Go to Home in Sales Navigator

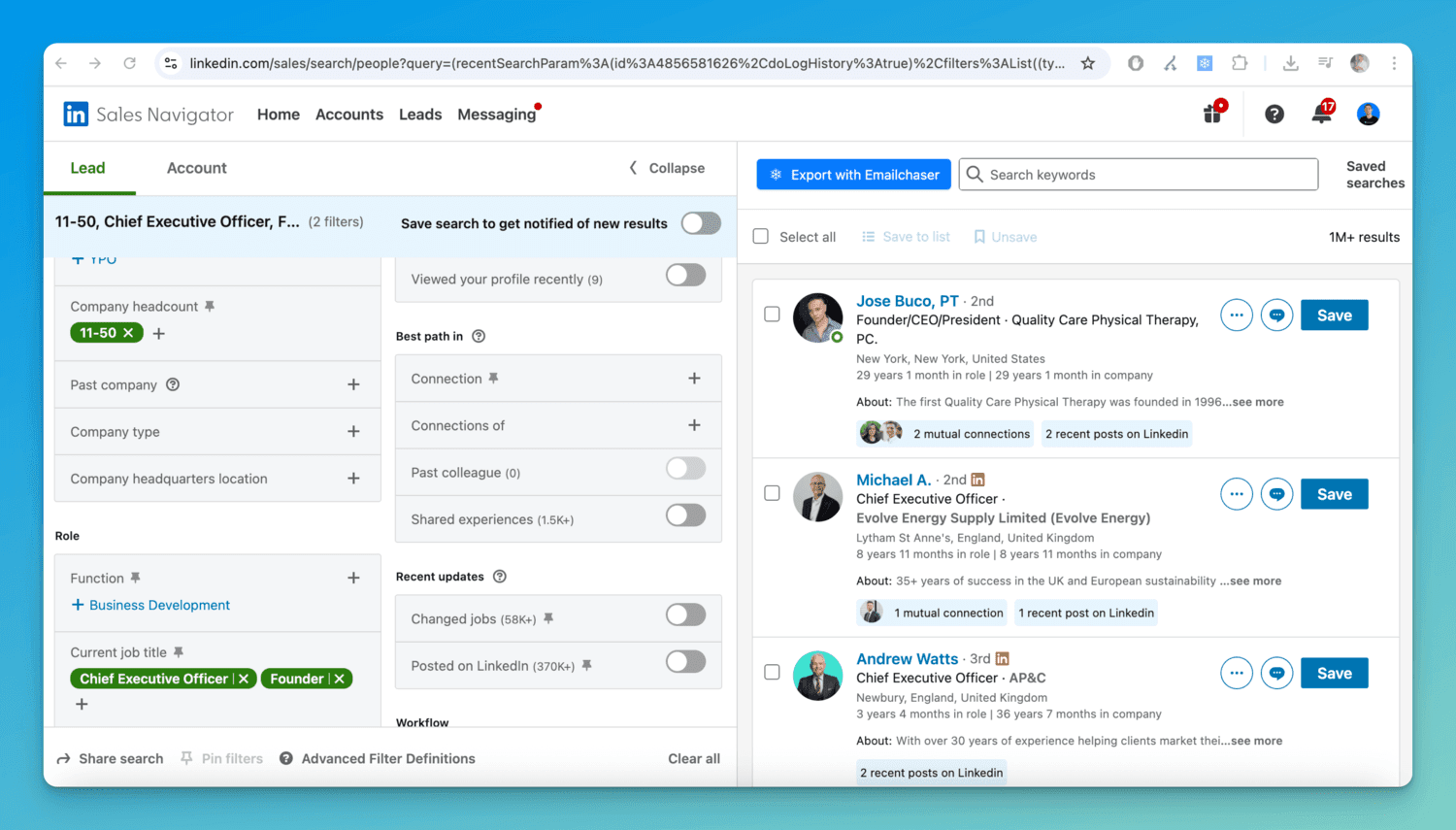click(x=279, y=115)
